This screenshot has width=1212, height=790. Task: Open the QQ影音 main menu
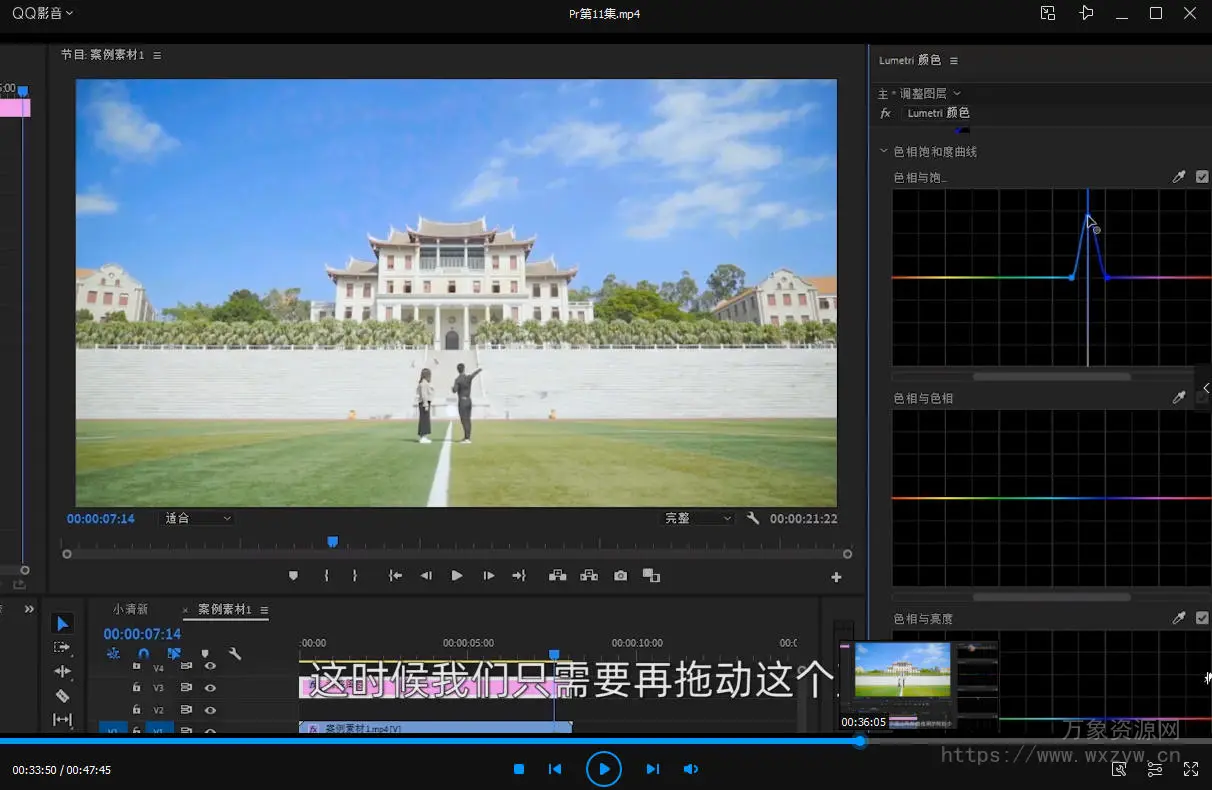click(x=42, y=13)
